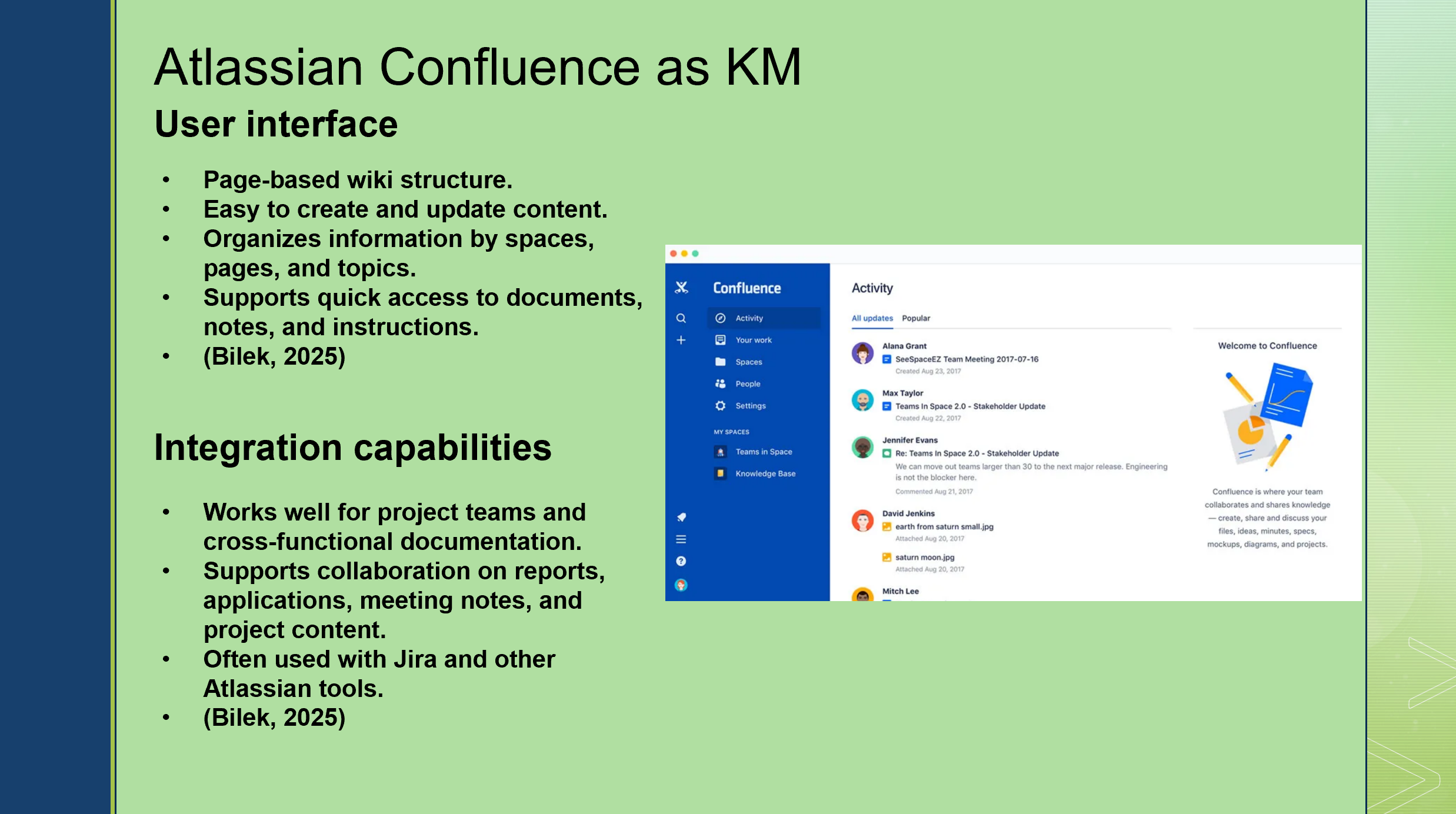Click the bullet about organizing information by spaces
The width and height of the screenshot is (1456, 814).
pos(399,253)
